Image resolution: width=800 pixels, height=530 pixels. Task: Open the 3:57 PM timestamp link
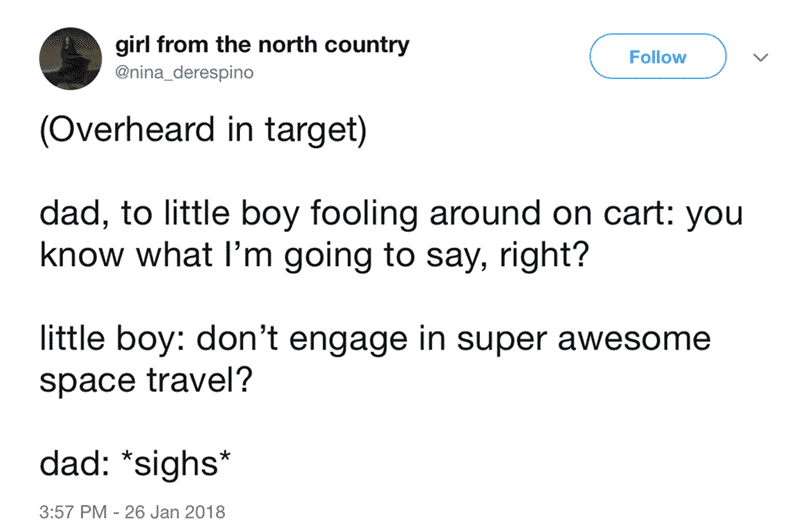(x=73, y=512)
